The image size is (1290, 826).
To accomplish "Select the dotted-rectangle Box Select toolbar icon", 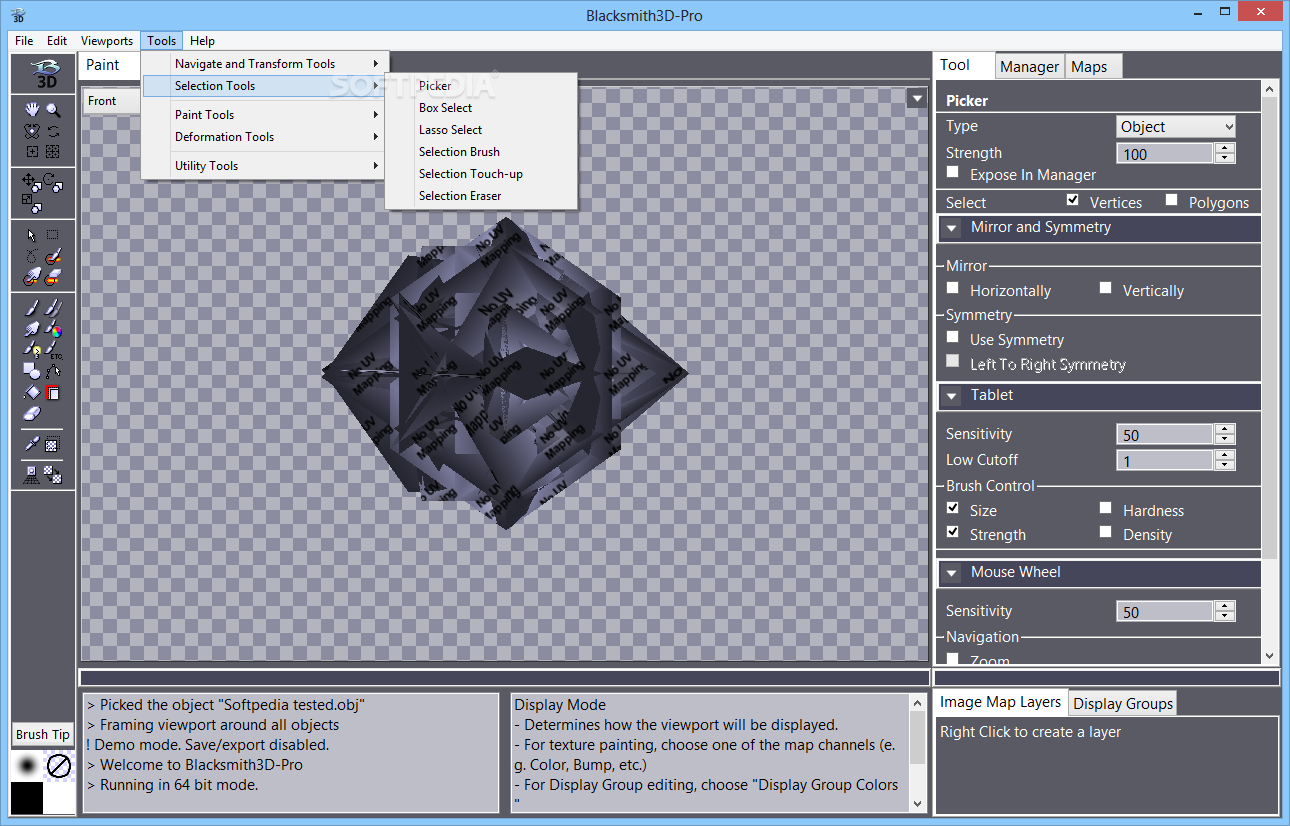I will click(x=53, y=235).
